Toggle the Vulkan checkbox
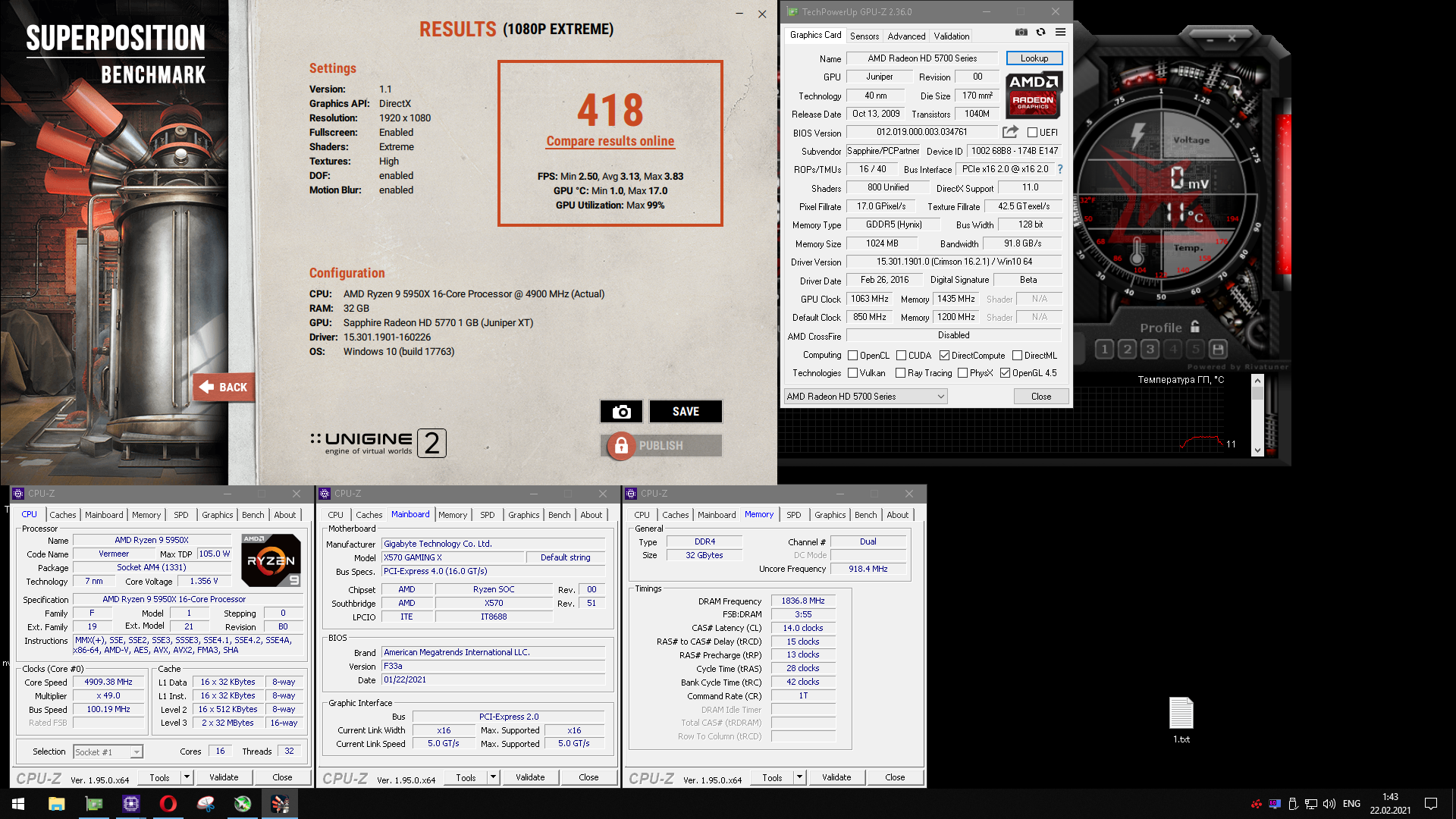This screenshot has width=1456, height=819. pyautogui.click(x=852, y=373)
